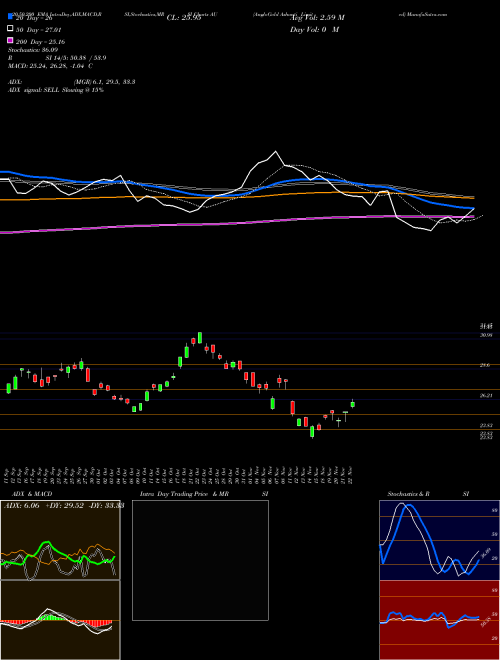Click the 'Intra Day Trading Price & MRSI' title
This screenshot has height=660, width=500.
(x=204, y=494)
